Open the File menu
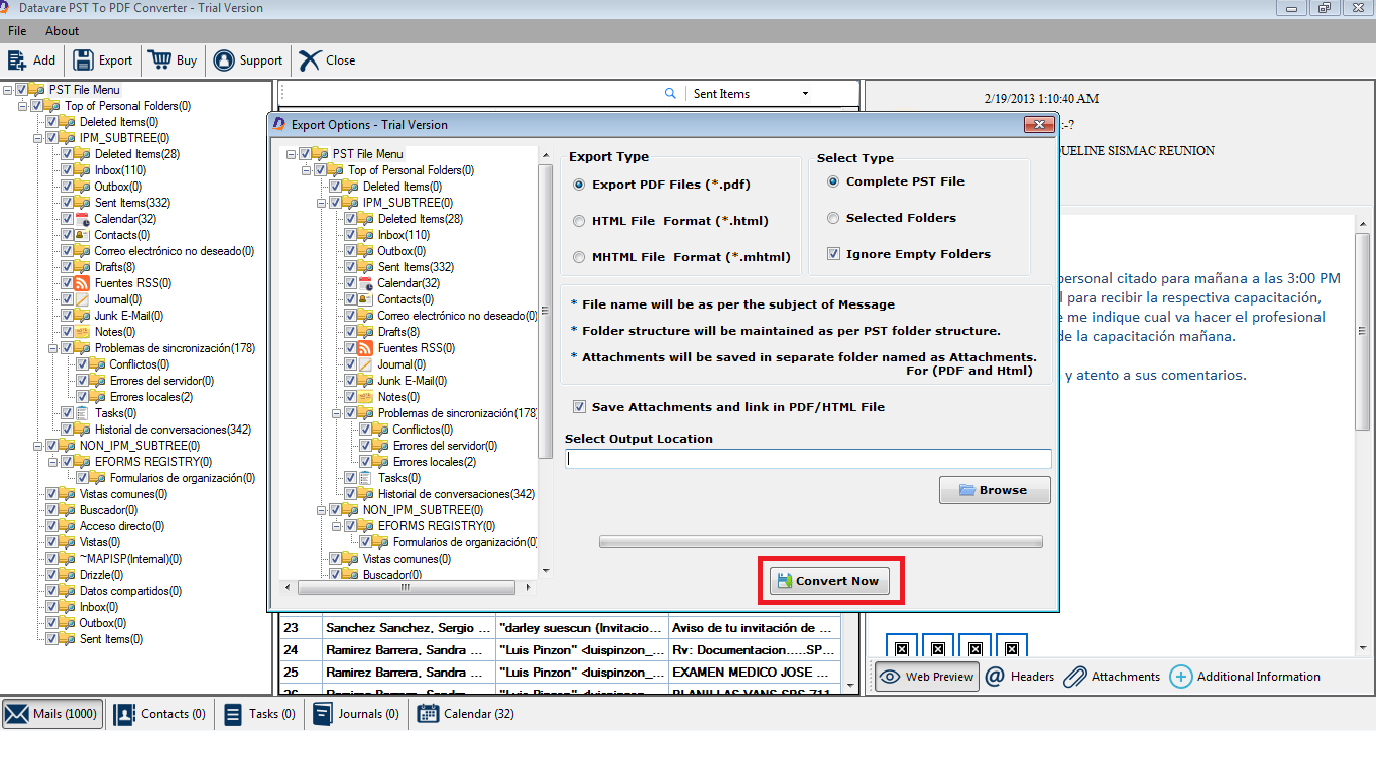Image resolution: width=1376 pixels, height=768 pixels. [x=17, y=31]
